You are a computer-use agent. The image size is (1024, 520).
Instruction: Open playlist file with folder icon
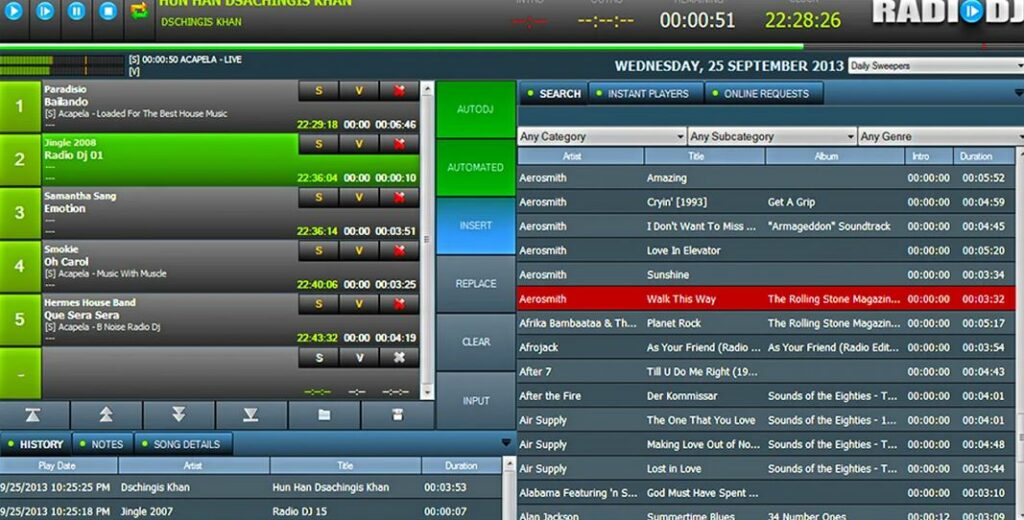coord(324,415)
